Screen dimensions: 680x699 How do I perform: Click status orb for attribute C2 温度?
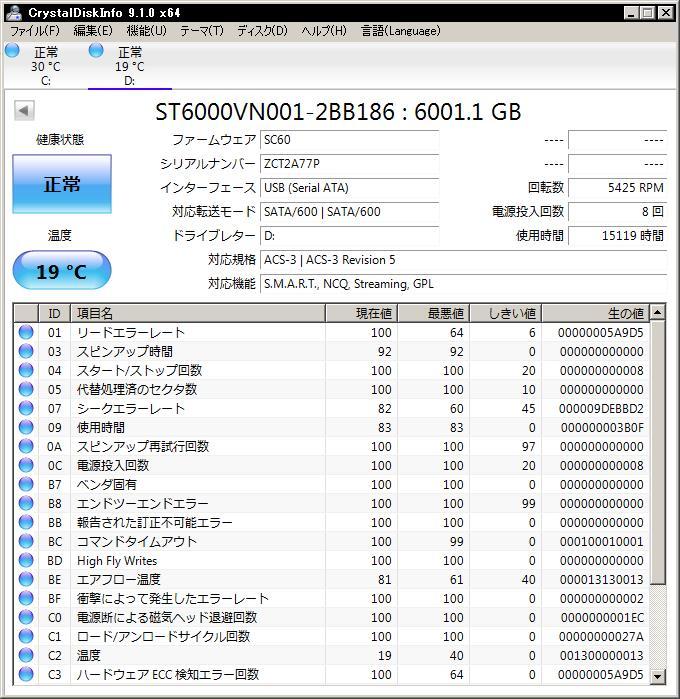[x=26, y=655]
